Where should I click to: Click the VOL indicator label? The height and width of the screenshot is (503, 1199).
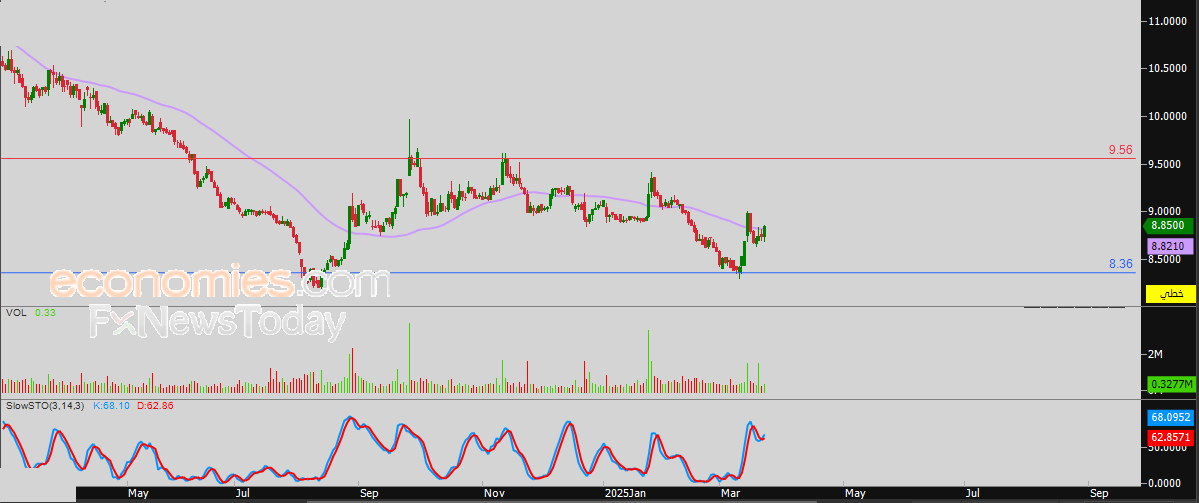[15, 313]
